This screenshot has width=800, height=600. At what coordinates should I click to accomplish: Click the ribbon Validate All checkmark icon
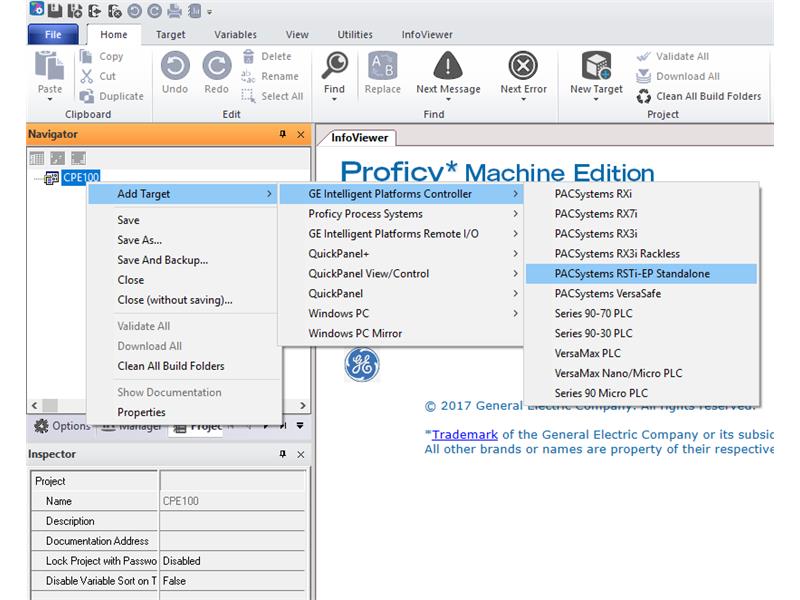tap(644, 56)
